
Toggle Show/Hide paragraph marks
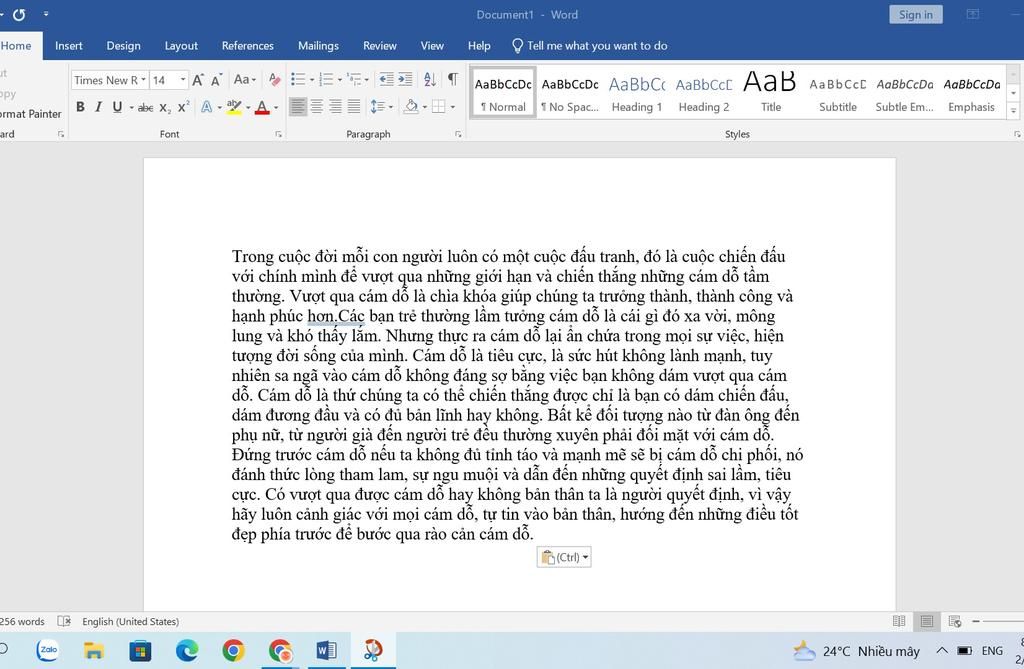453,80
